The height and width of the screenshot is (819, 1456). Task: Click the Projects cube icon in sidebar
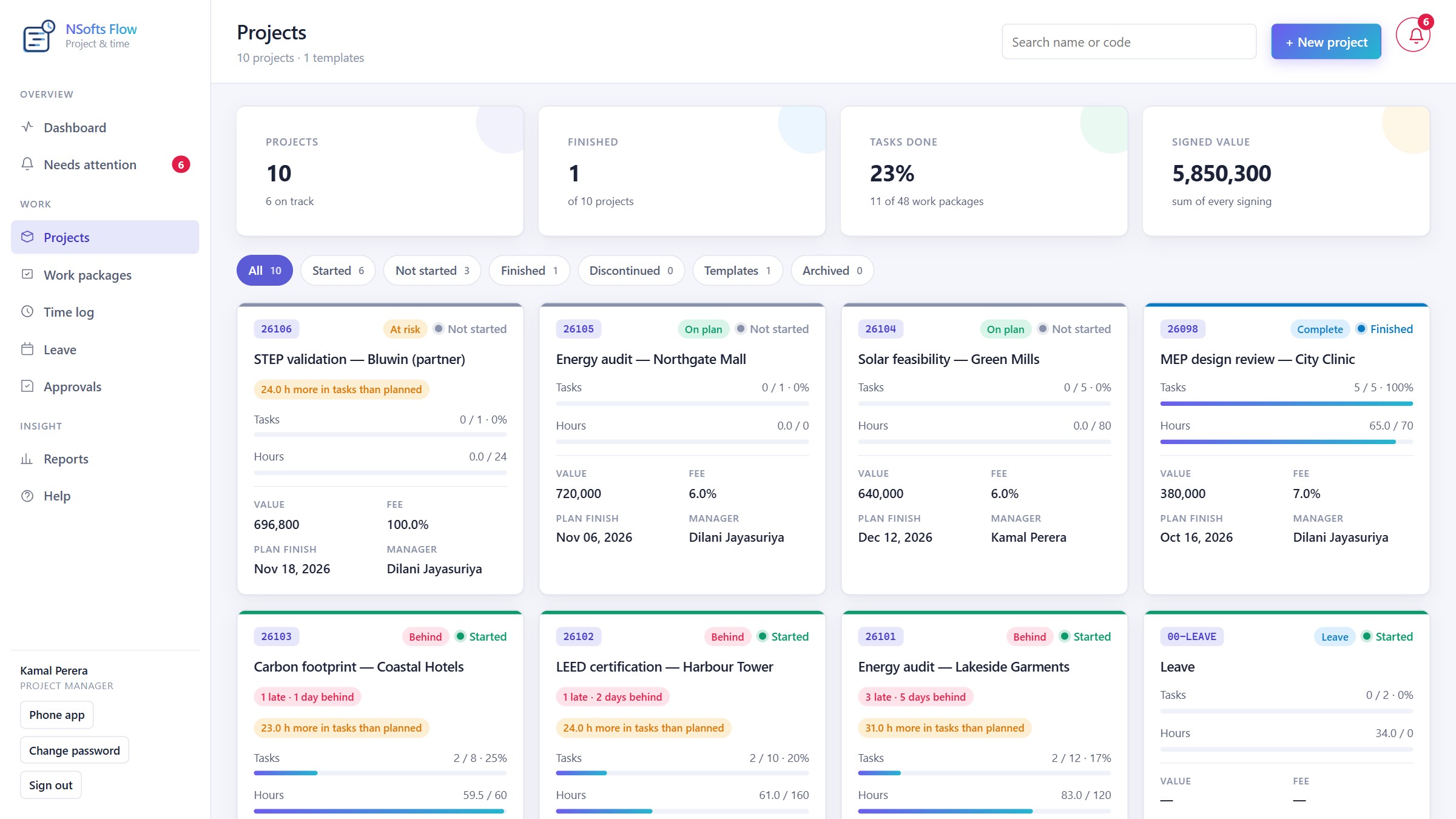point(27,237)
